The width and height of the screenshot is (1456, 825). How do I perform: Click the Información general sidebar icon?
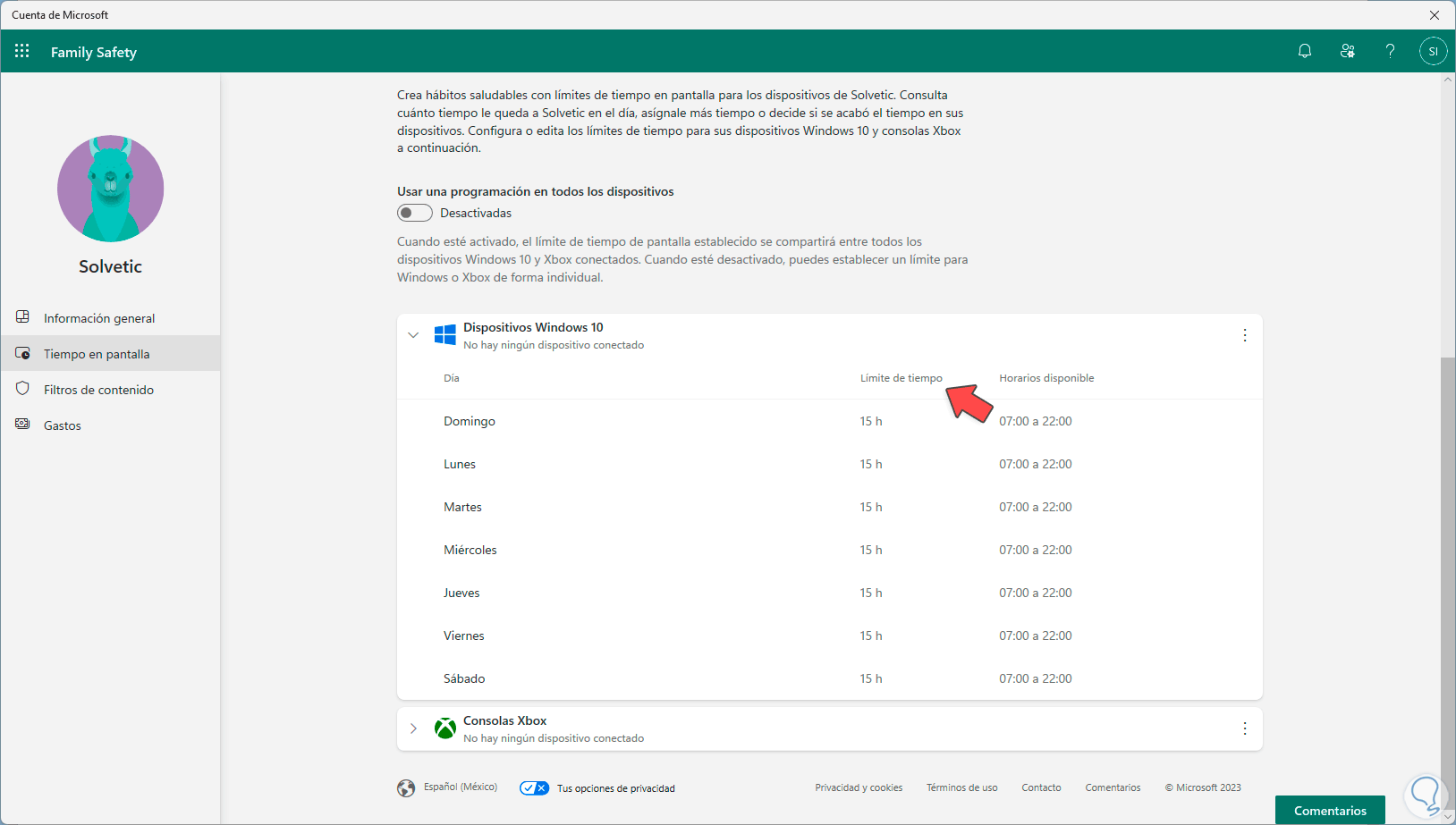click(x=23, y=317)
